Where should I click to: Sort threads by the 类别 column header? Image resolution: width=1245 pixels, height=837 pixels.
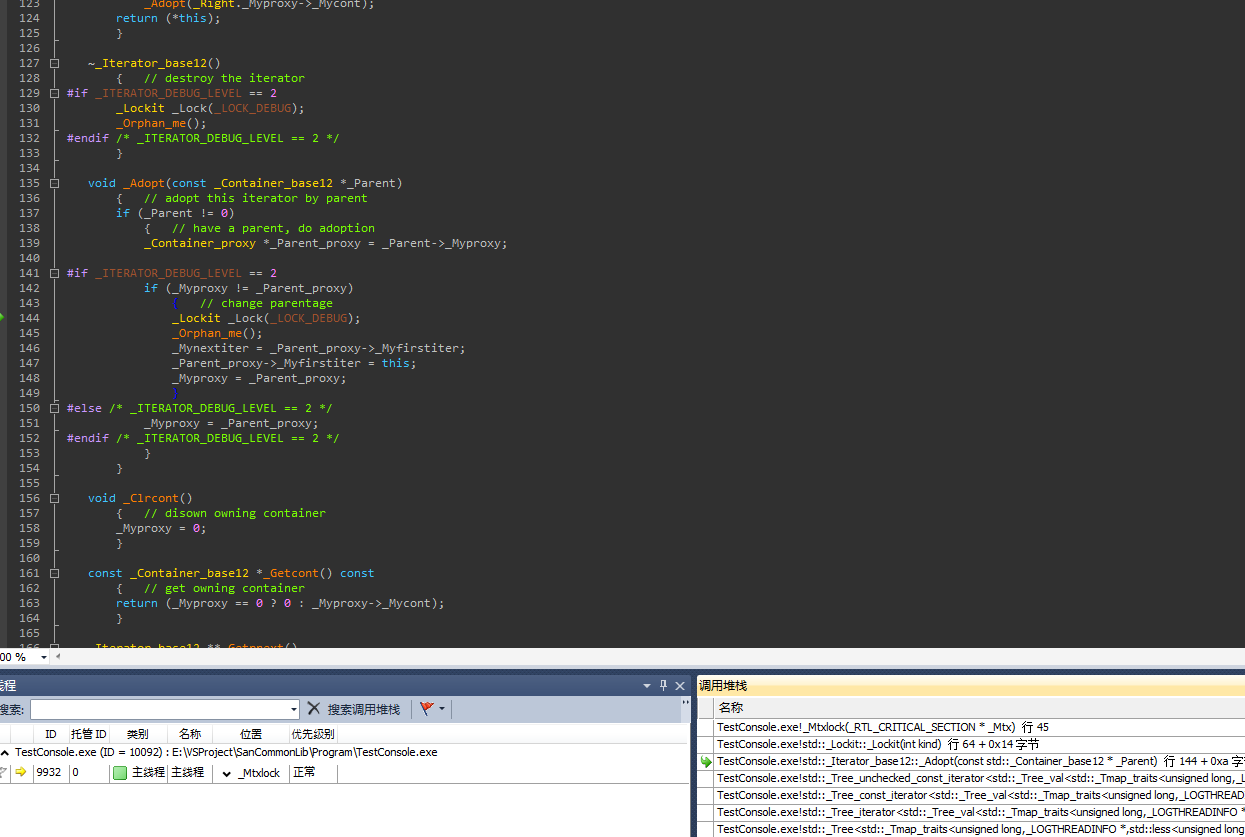pyautogui.click(x=137, y=734)
